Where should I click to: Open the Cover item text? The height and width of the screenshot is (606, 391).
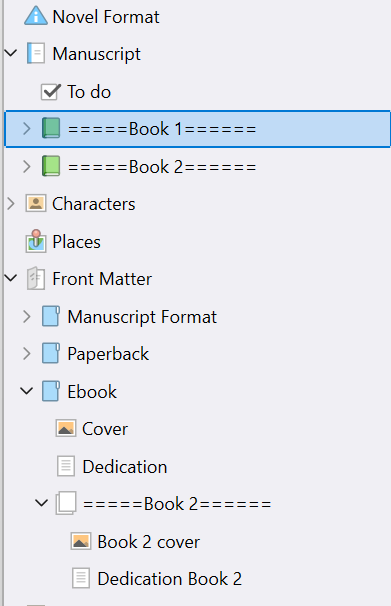click(x=105, y=429)
